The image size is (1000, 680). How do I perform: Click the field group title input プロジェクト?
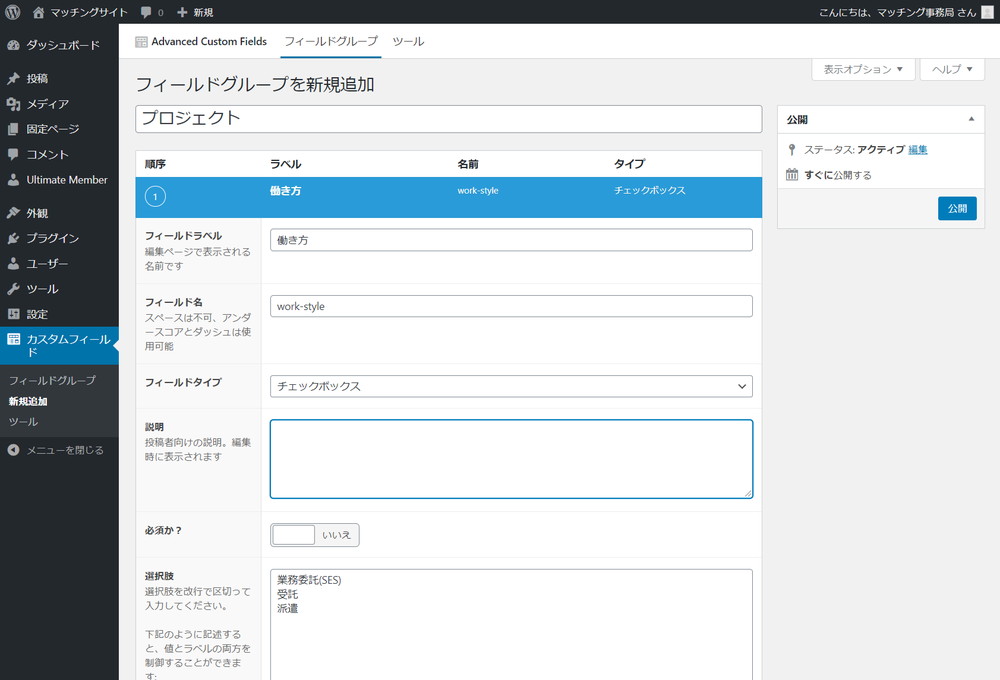coord(448,119)
